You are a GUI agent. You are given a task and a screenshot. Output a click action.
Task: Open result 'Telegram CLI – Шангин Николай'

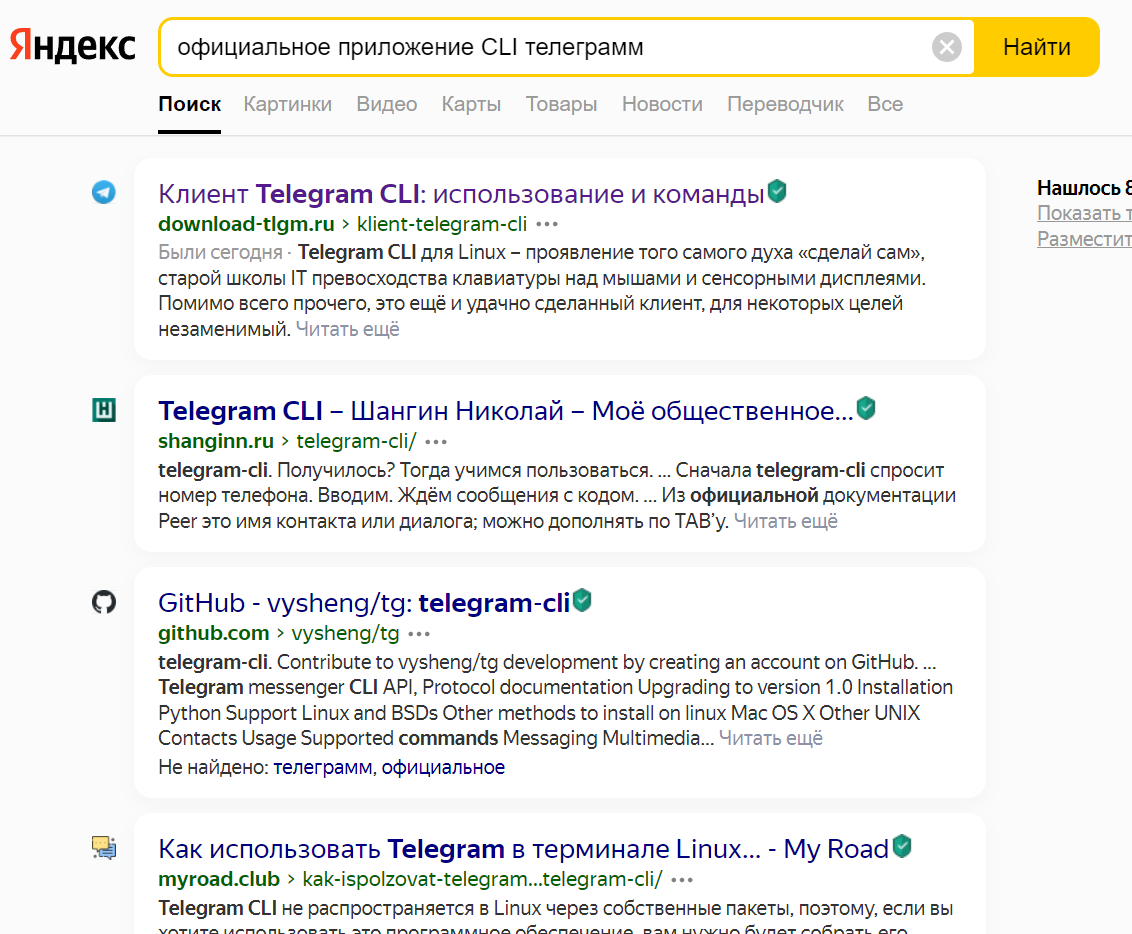tap(505, 411)
